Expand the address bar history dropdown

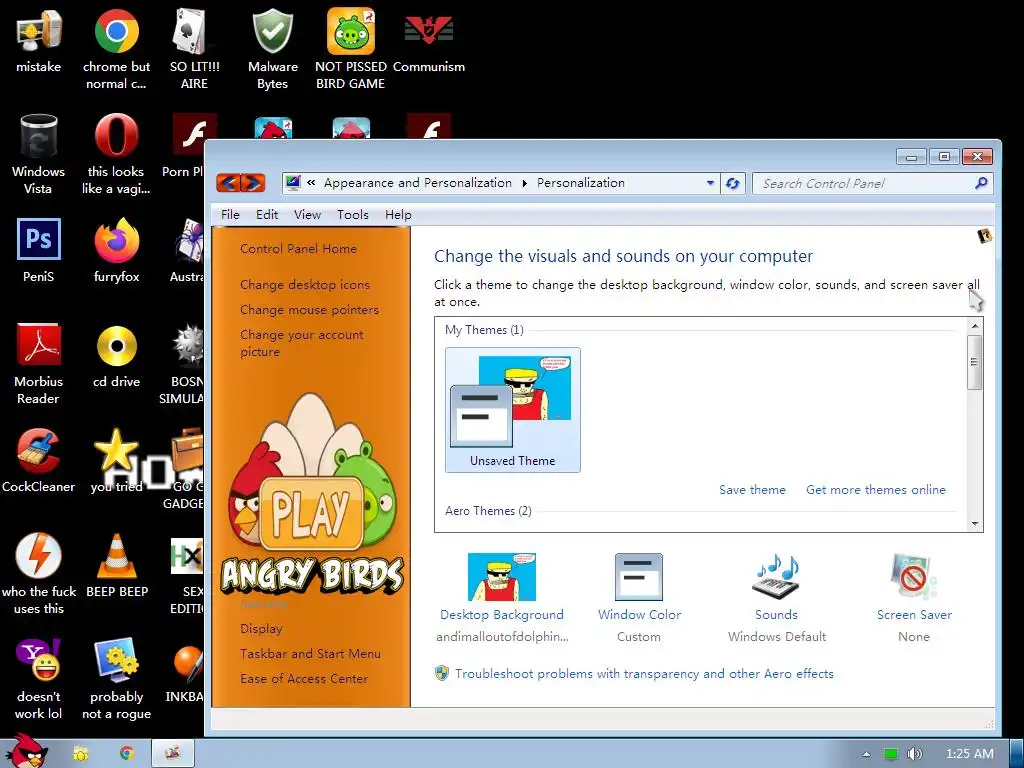click(710, 184)
